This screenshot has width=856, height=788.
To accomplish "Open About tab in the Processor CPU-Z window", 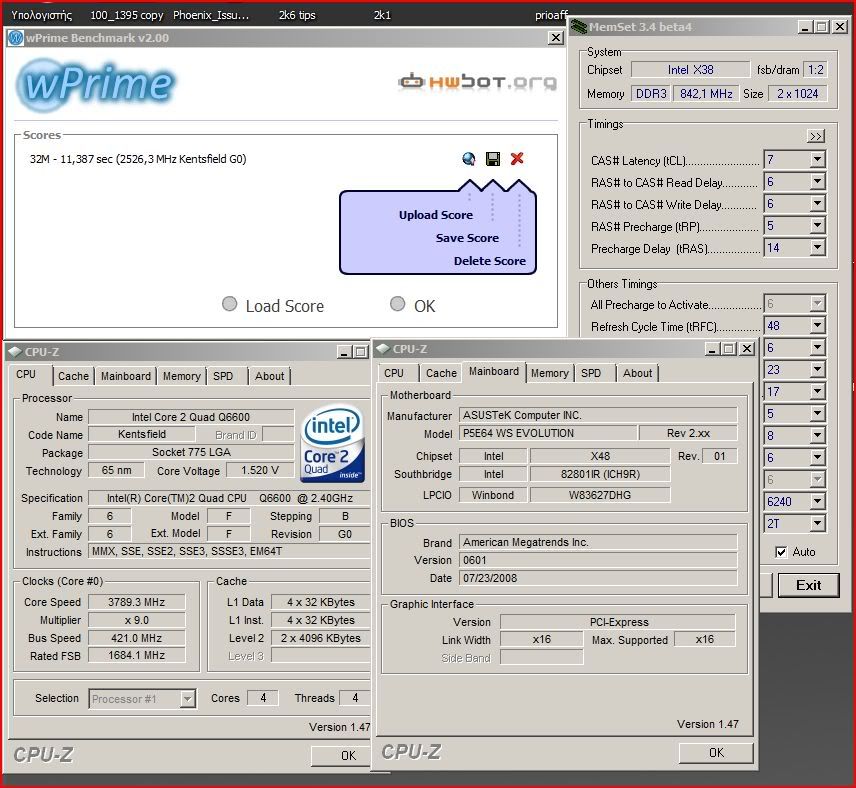I will (x=270, y=376).
